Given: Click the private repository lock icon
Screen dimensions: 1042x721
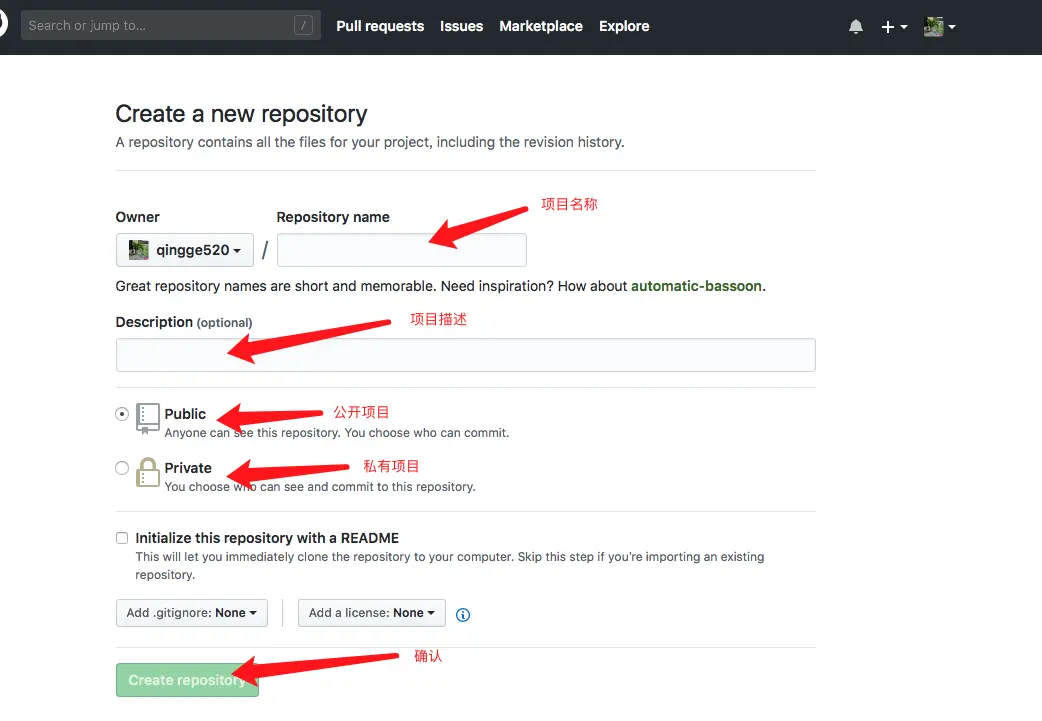Looking at the screenshot, I should pyautogui.click(x=148, y=472).
